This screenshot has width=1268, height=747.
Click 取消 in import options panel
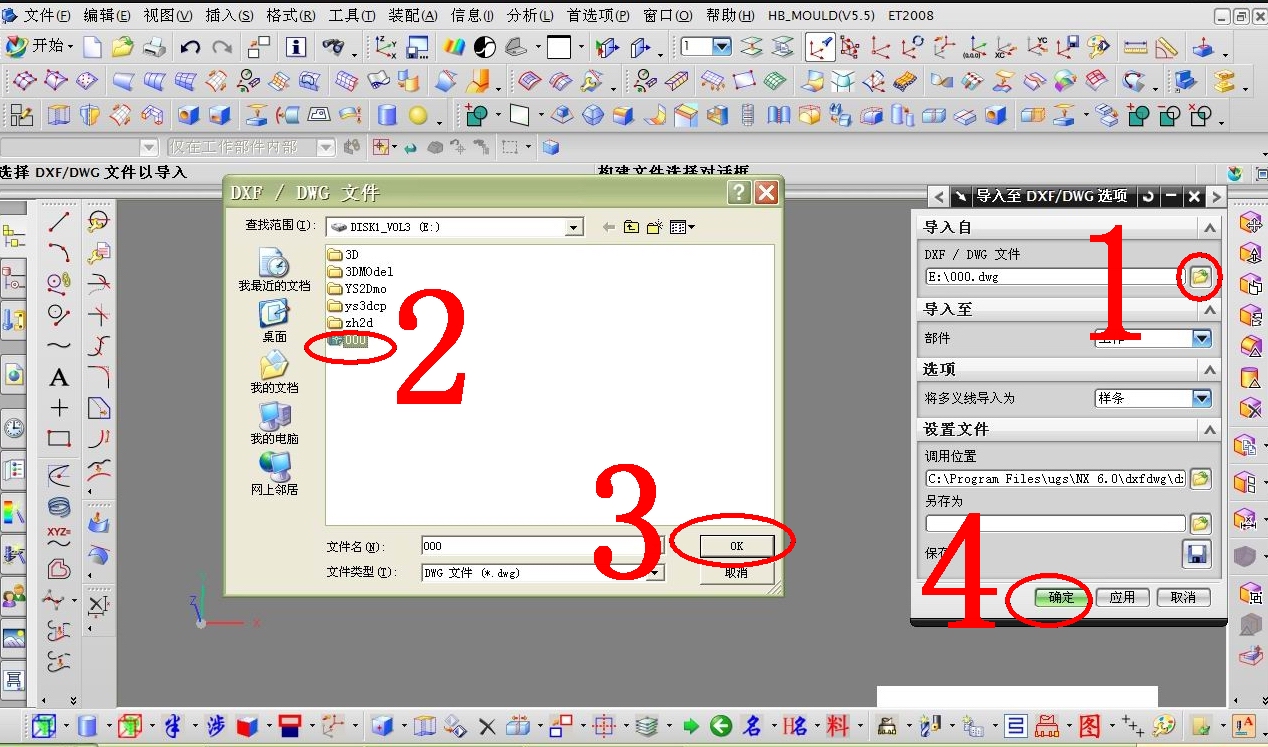1183,597
